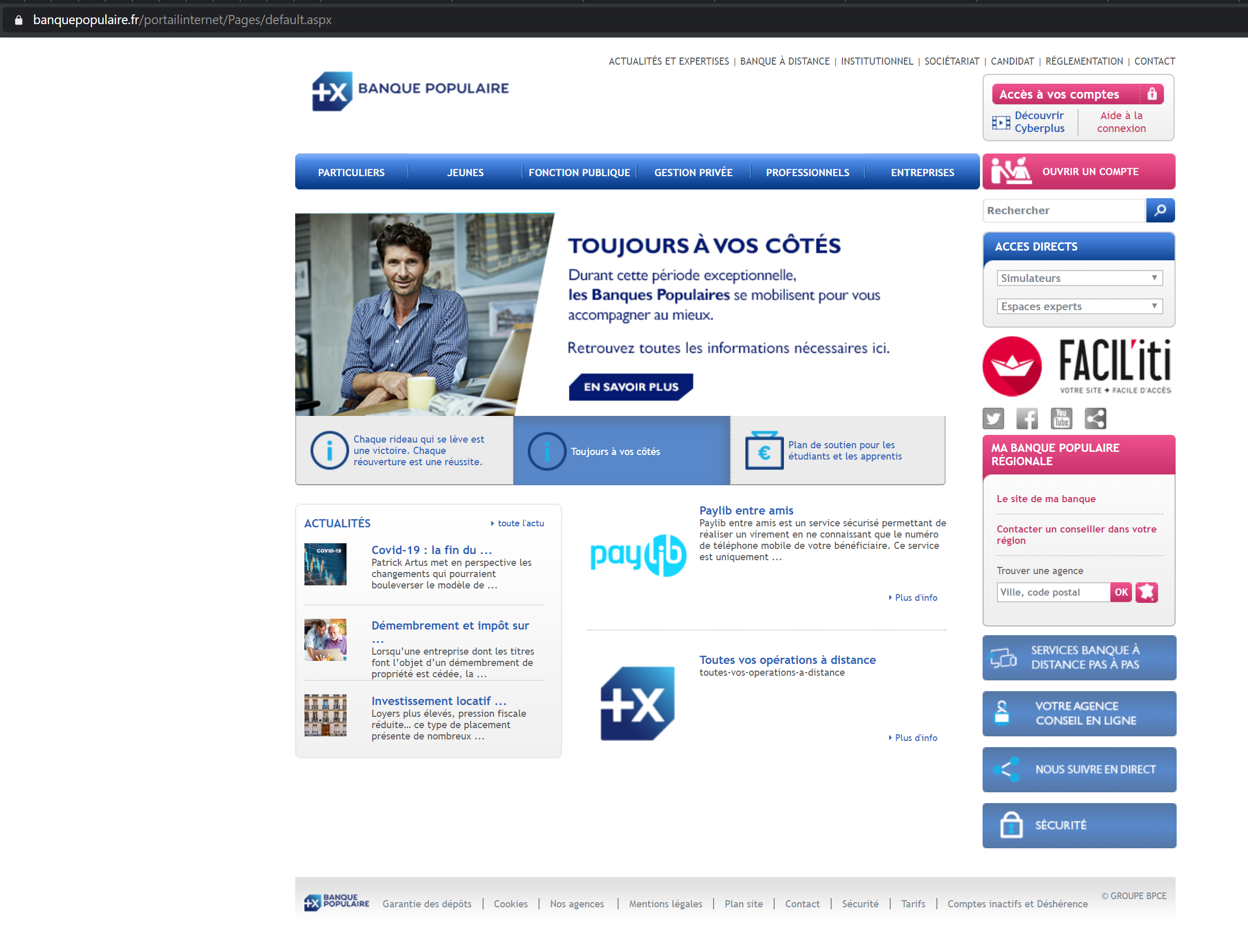Click the heart icon next to agency search
This screenshot has height=952, width=1248.
(x=1147, y=592)
